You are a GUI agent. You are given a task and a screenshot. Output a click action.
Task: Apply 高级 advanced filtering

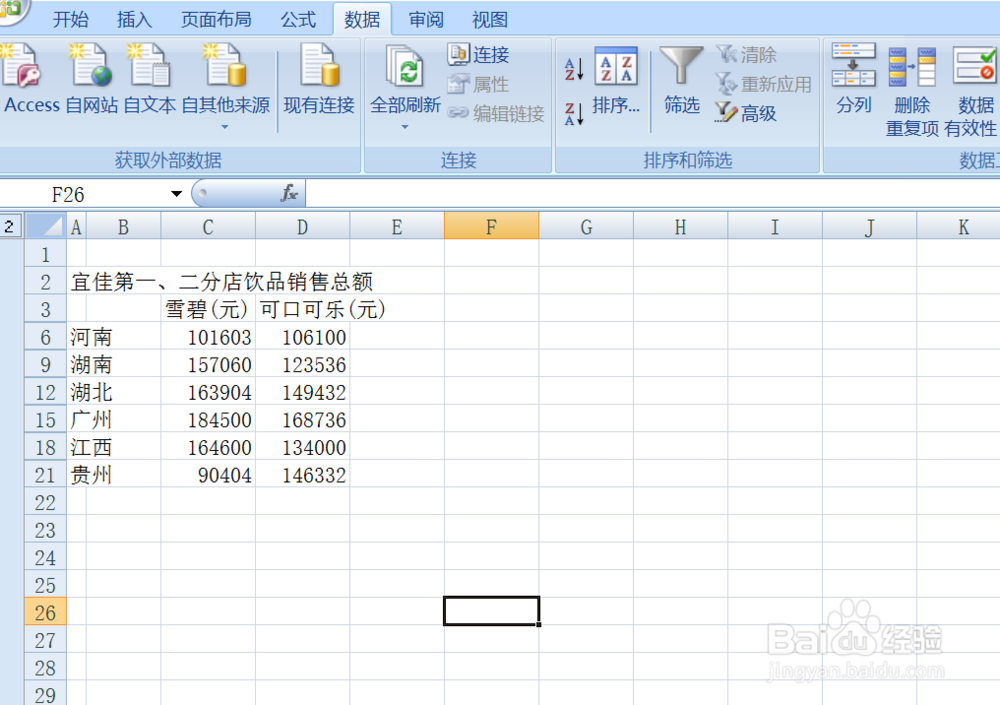[747, 112]
